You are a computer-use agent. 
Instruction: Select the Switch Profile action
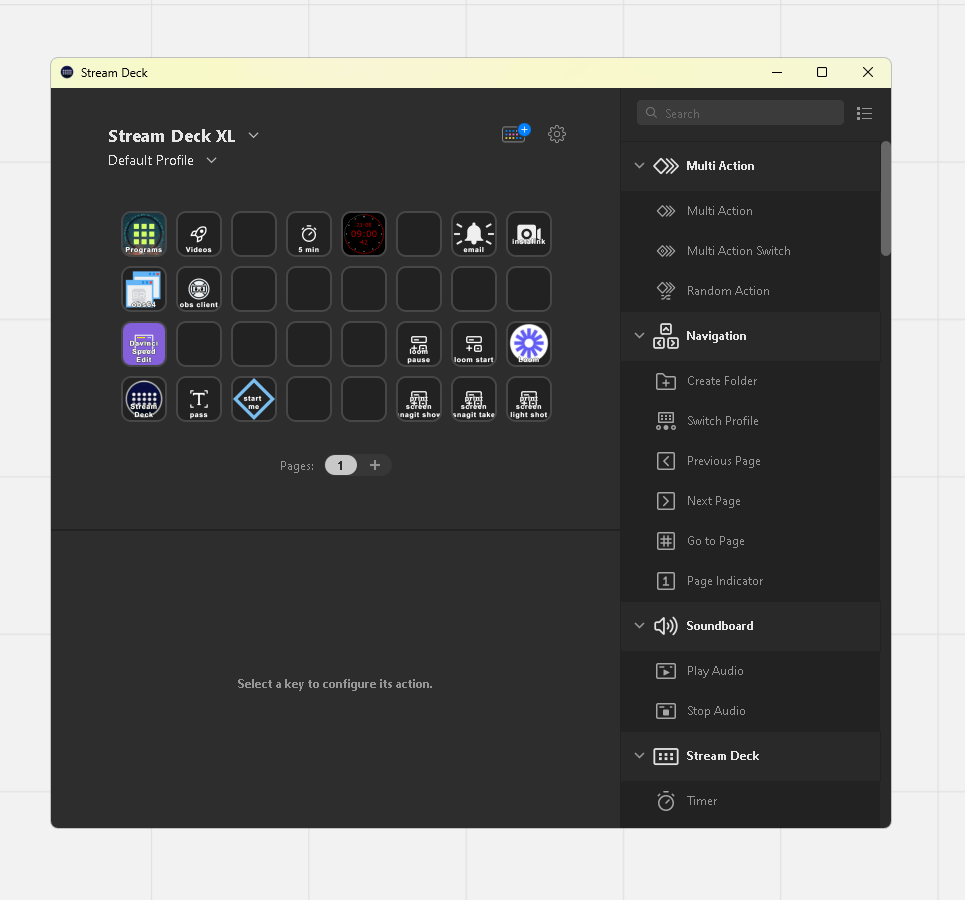click(750, 421)
